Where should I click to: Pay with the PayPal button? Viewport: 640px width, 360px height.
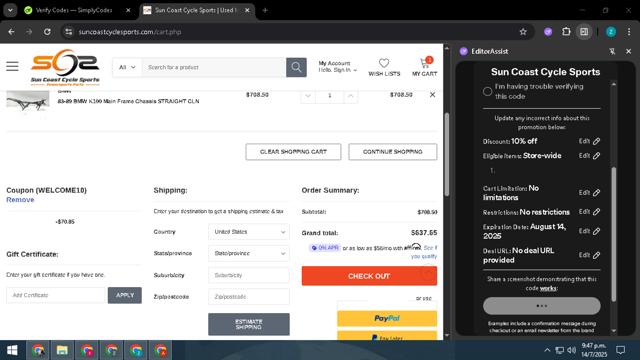tap(387, 318)
